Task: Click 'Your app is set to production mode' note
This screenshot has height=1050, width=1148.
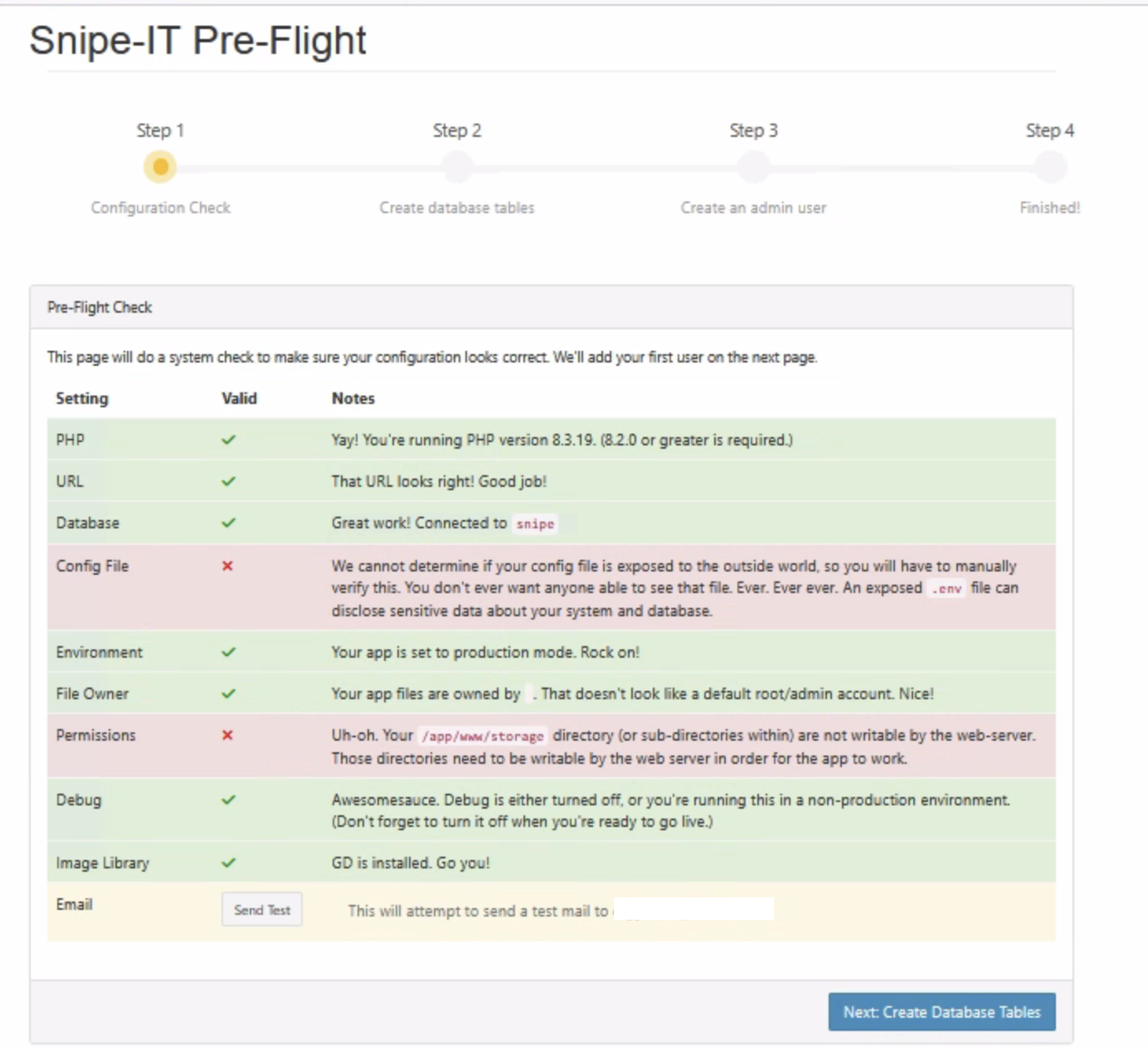Action: pos(485,652)
